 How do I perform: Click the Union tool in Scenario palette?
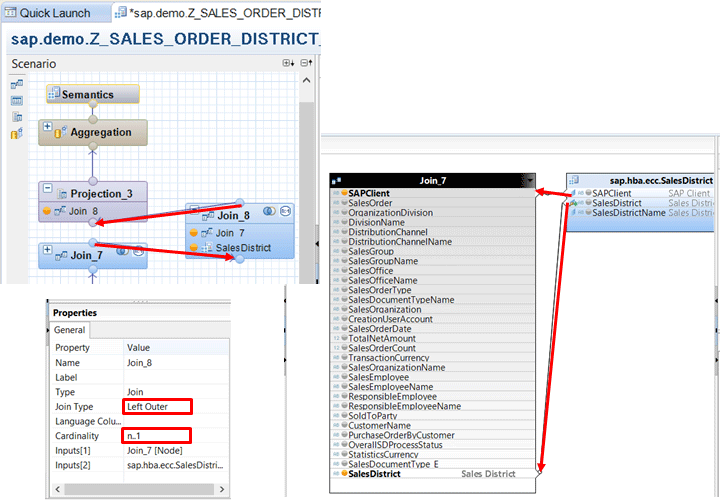pyautogui.click(x=16, y=100)
